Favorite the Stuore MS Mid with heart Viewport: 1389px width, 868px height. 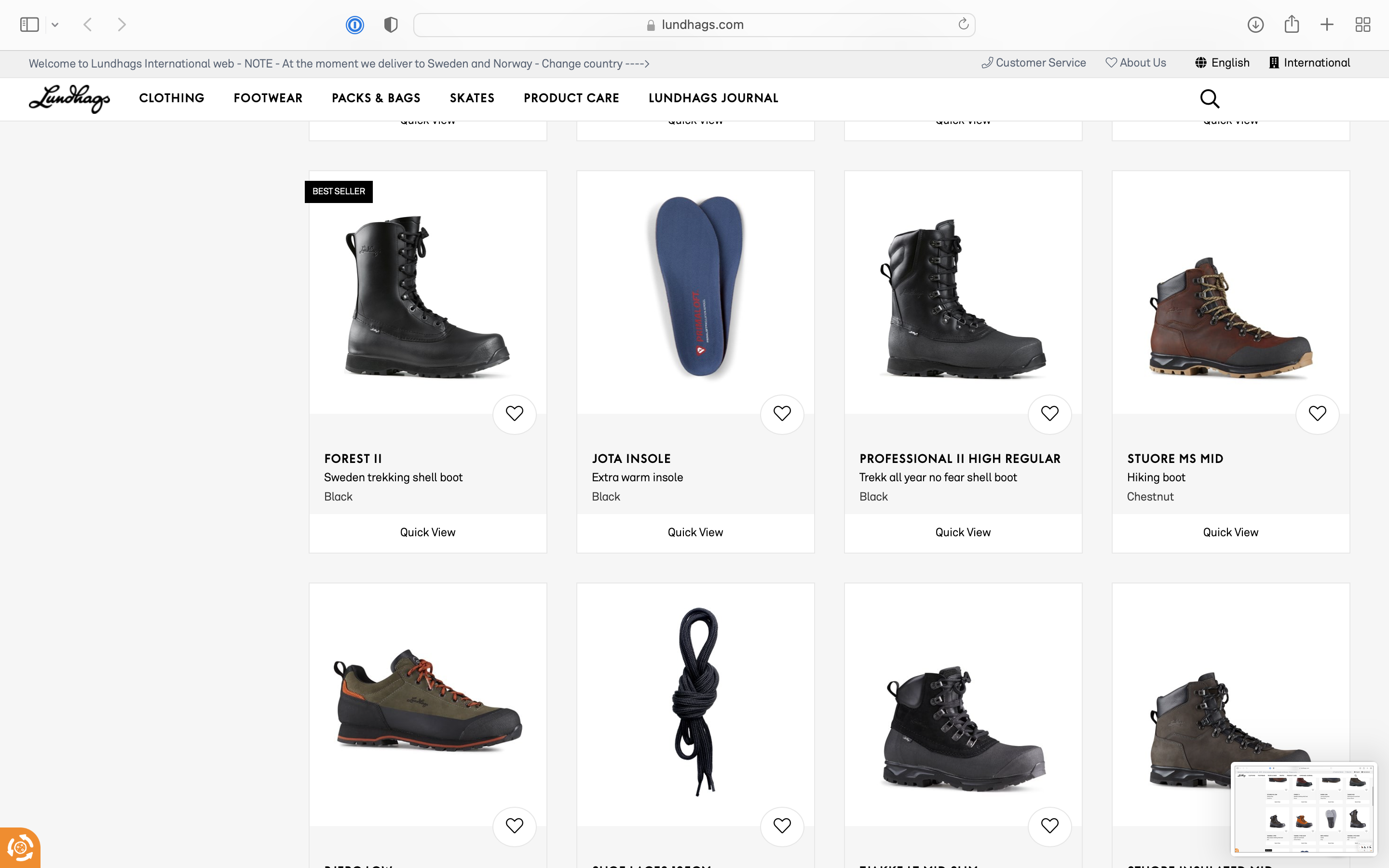(1317, 414)
